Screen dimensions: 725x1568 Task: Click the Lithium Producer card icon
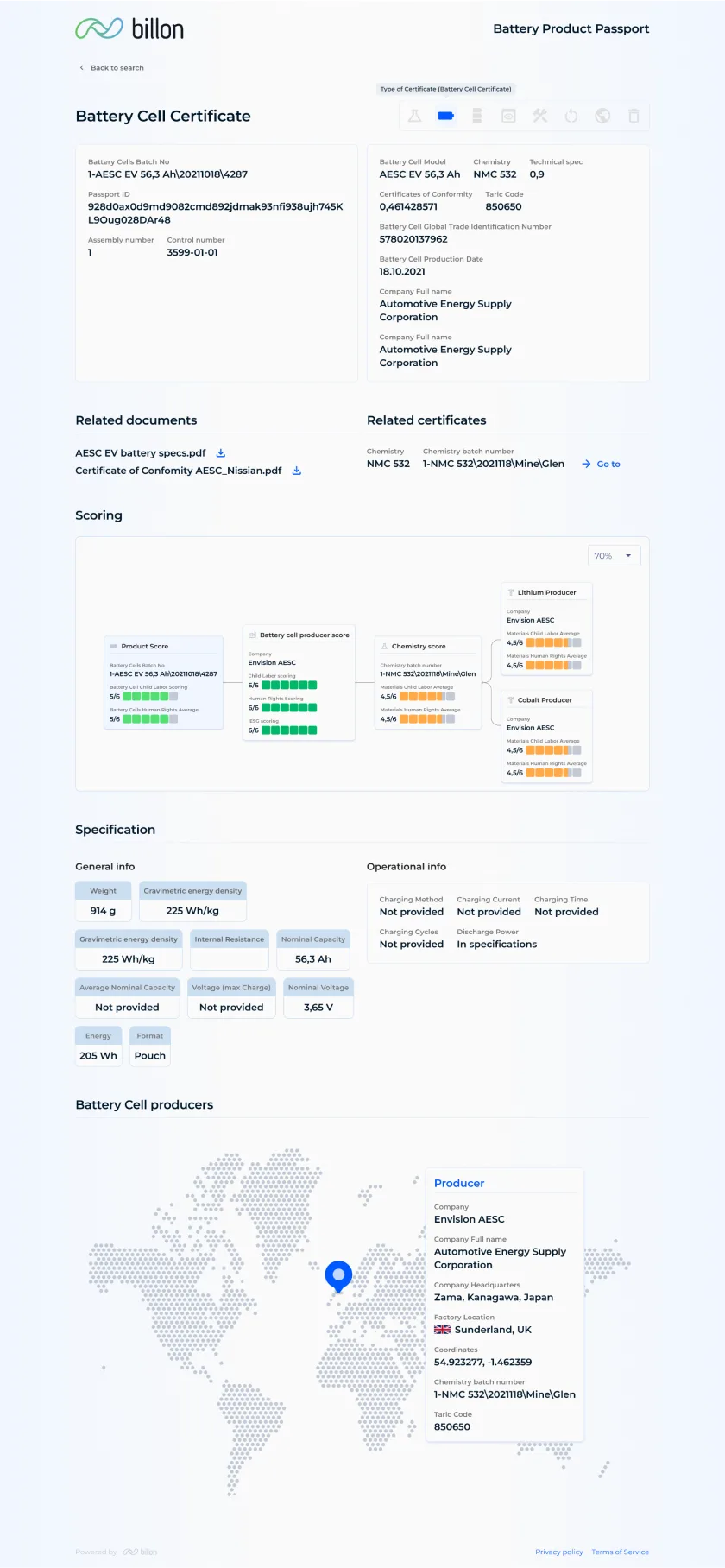(511, 592)
